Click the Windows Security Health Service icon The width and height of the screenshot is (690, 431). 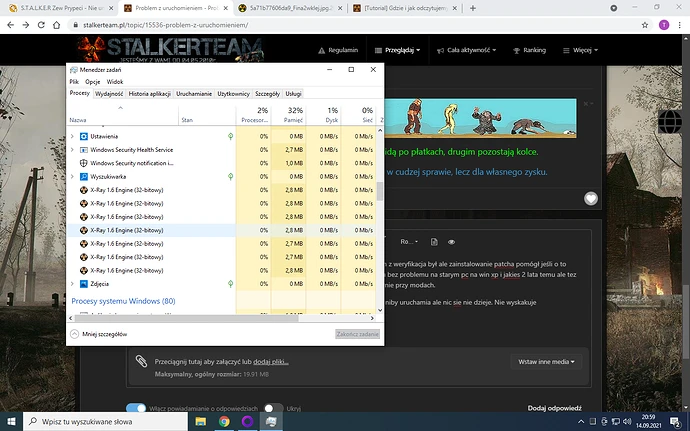pos(84,150)
